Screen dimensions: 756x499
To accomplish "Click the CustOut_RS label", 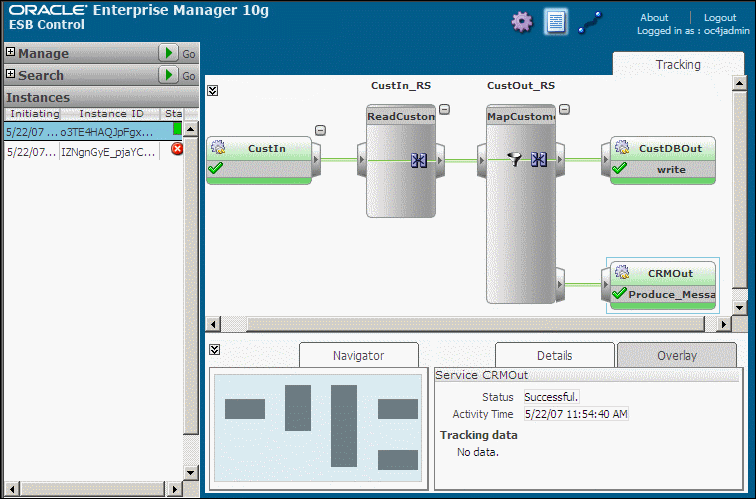I will [521, 85].
